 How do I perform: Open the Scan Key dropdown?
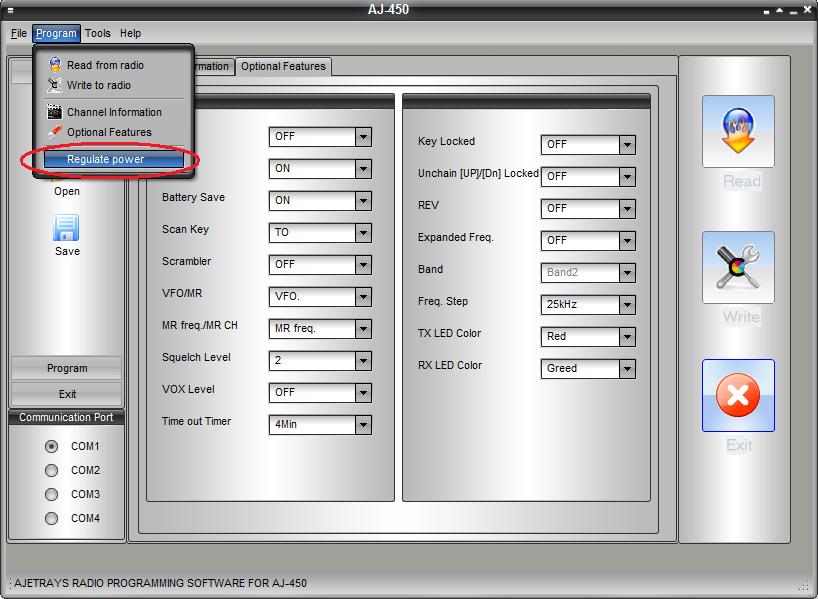coord(363,233)
